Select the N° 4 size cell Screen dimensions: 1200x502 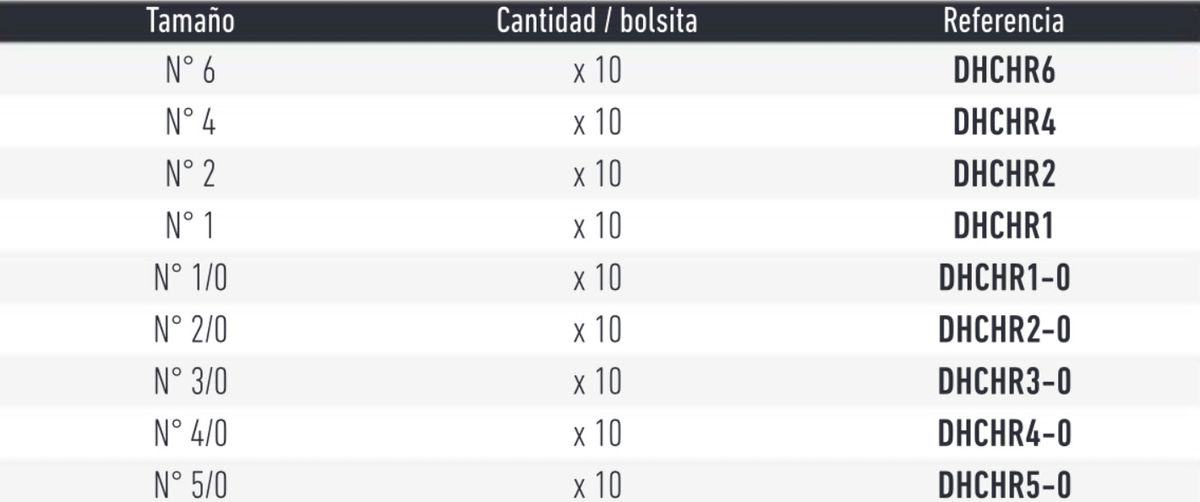coord(190,122)
